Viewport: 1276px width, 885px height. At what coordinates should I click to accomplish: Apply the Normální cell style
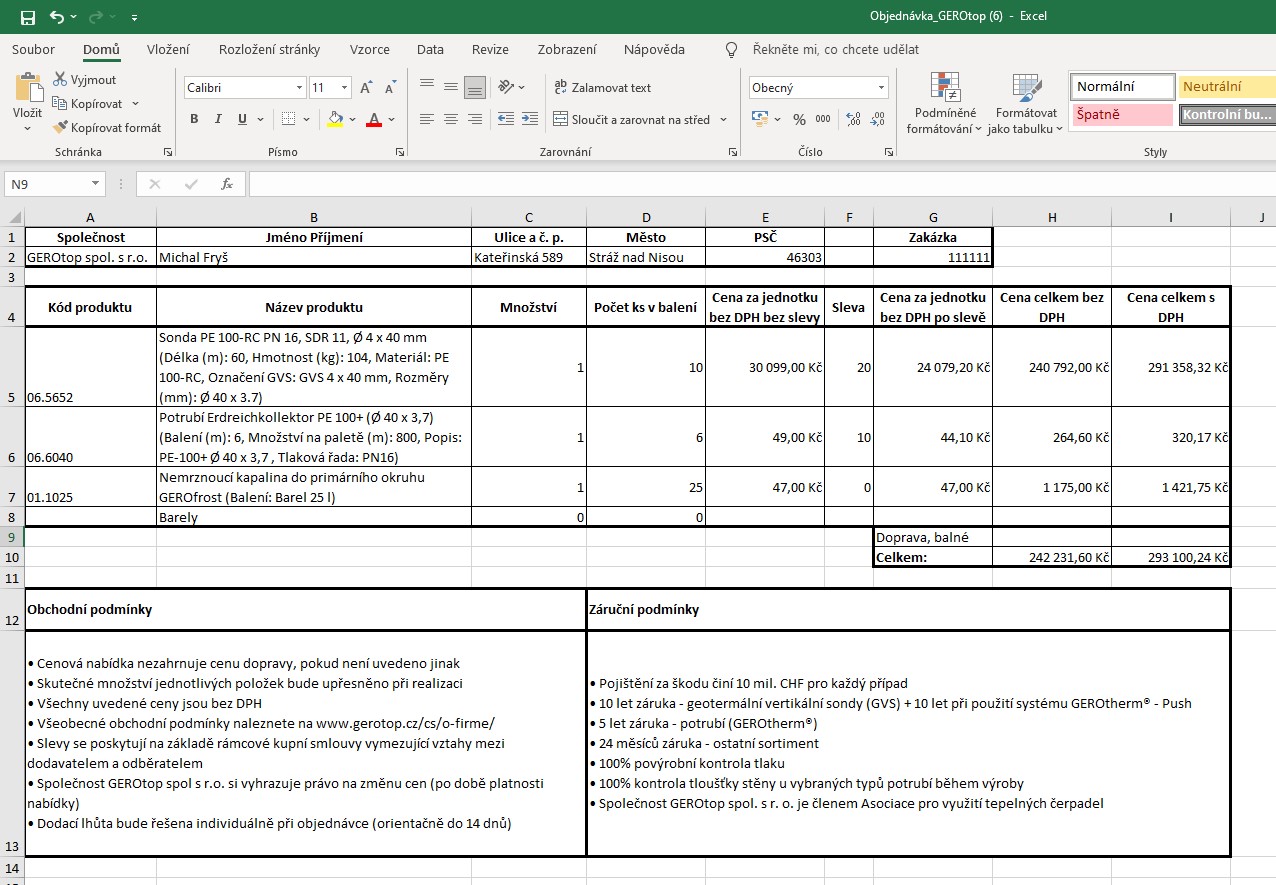[1121, 87]
